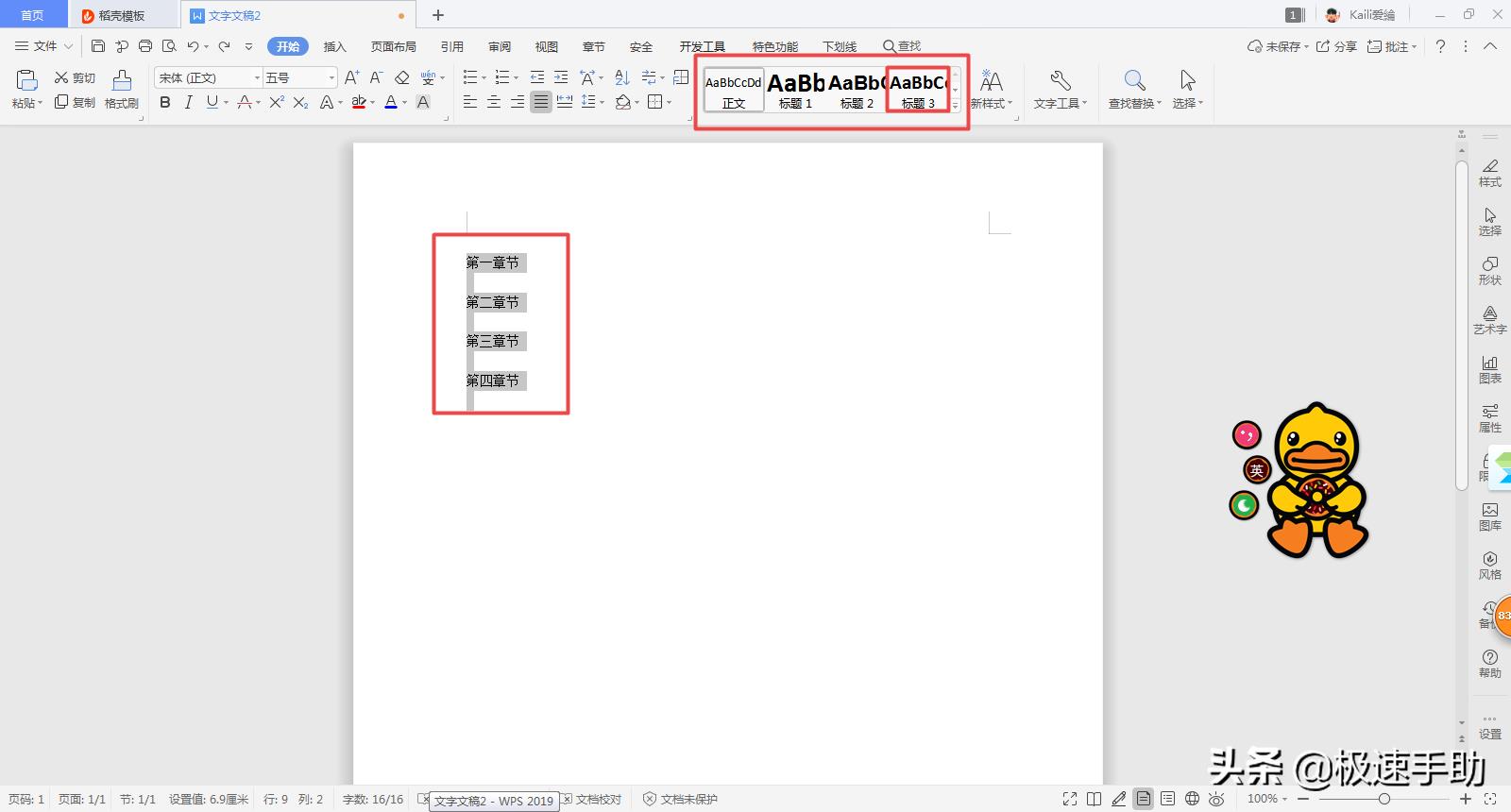Expand line spacing dropdown

[x=601, y=103]
